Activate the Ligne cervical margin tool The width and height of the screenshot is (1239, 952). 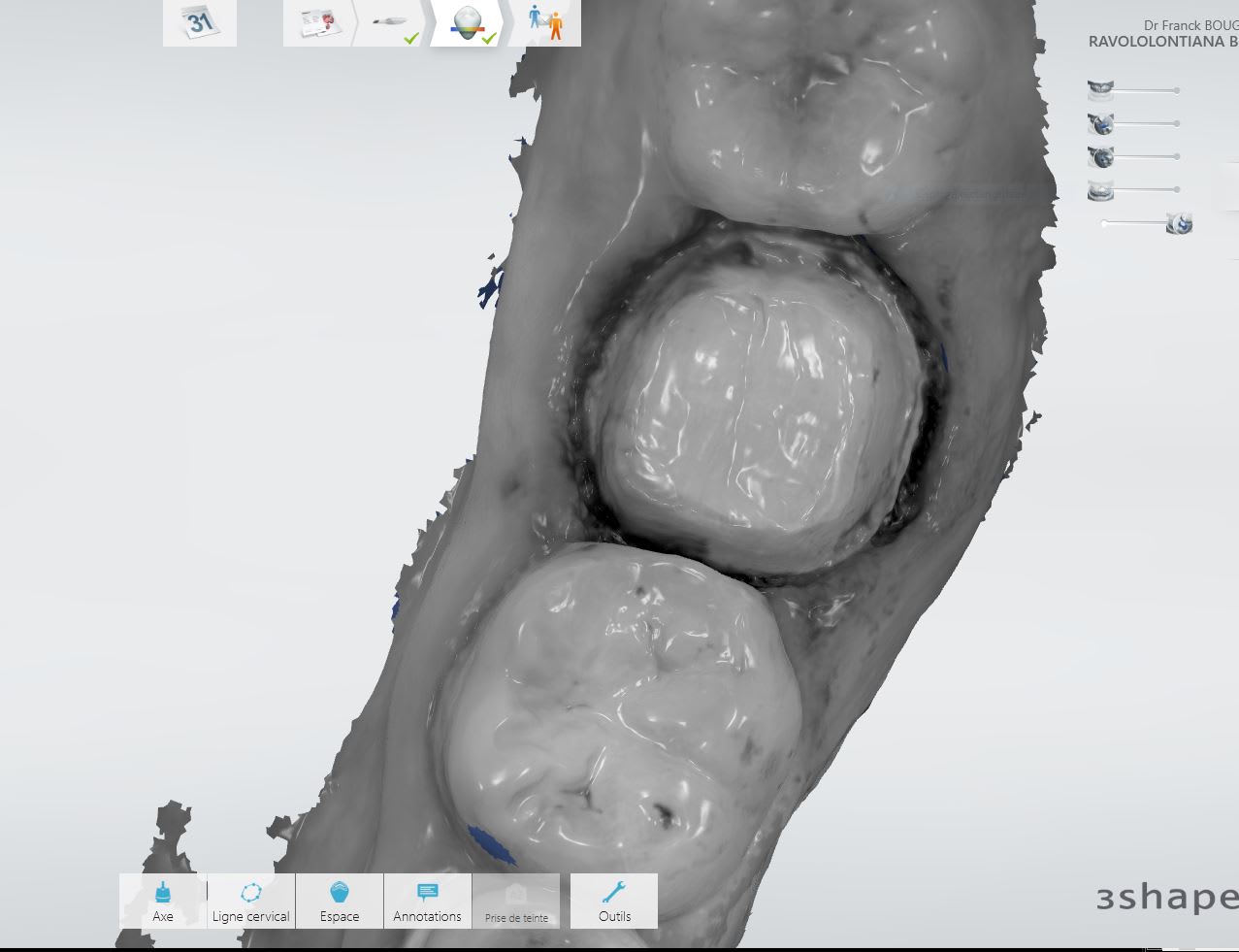pyautogui.click(x=250, y=901)
